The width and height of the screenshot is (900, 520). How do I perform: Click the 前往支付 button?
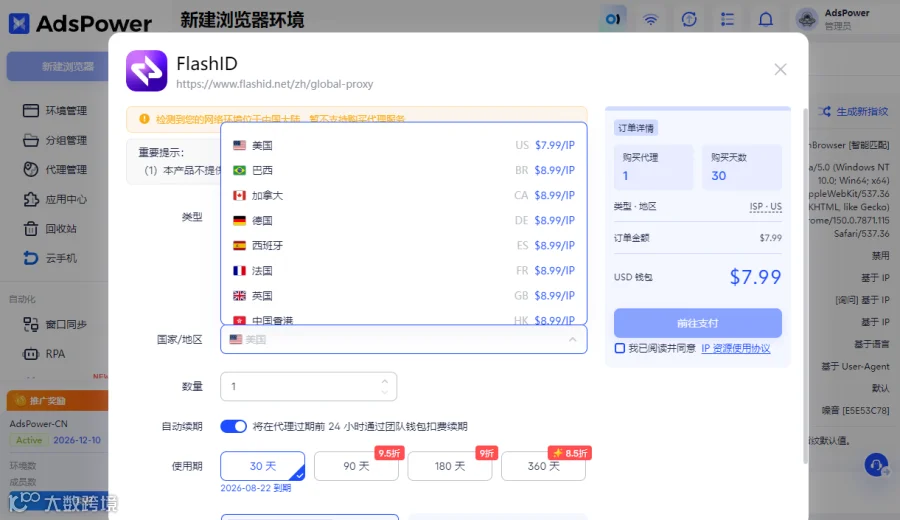coord(697,323)
